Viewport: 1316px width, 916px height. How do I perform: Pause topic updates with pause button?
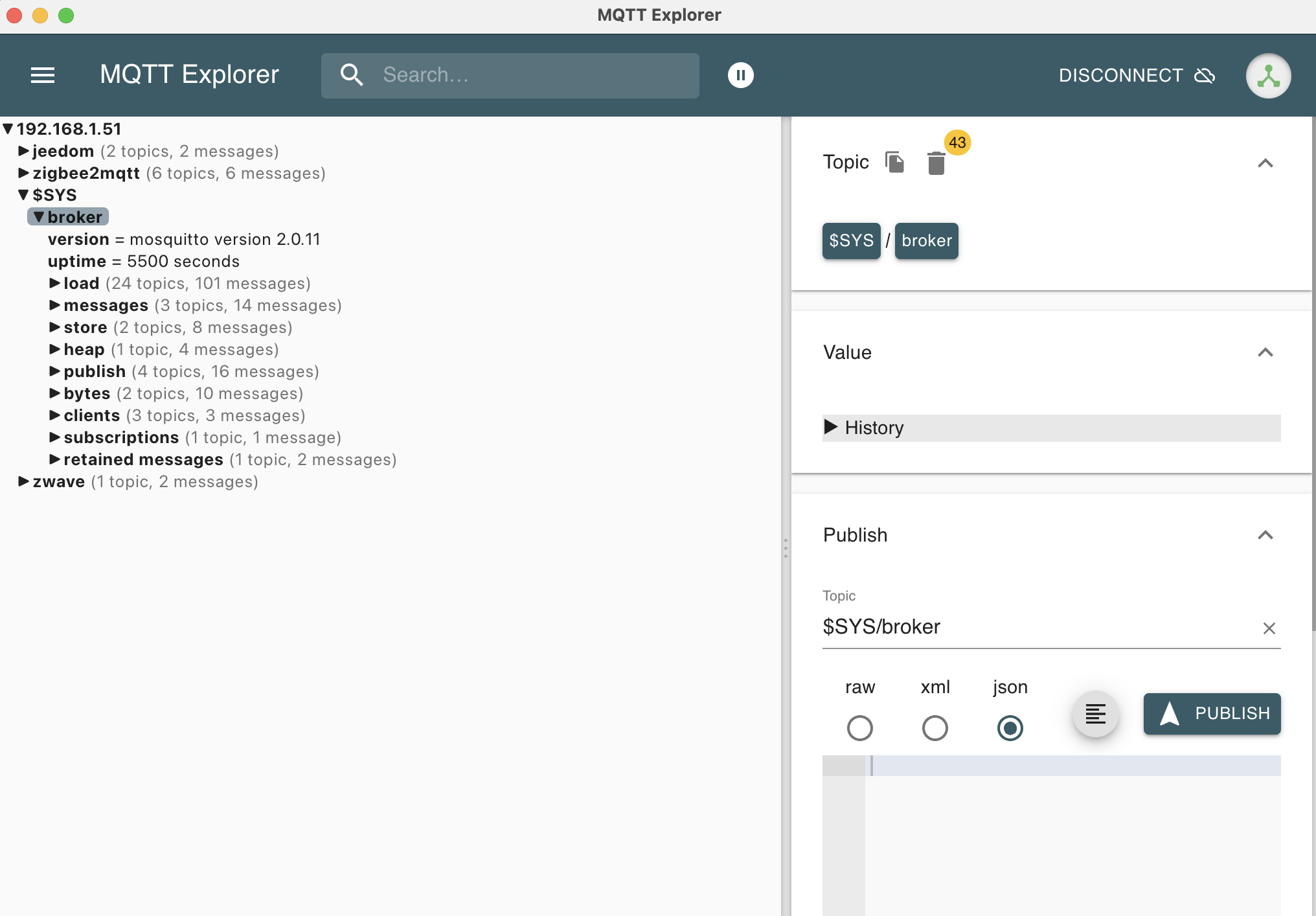(740, 75)
